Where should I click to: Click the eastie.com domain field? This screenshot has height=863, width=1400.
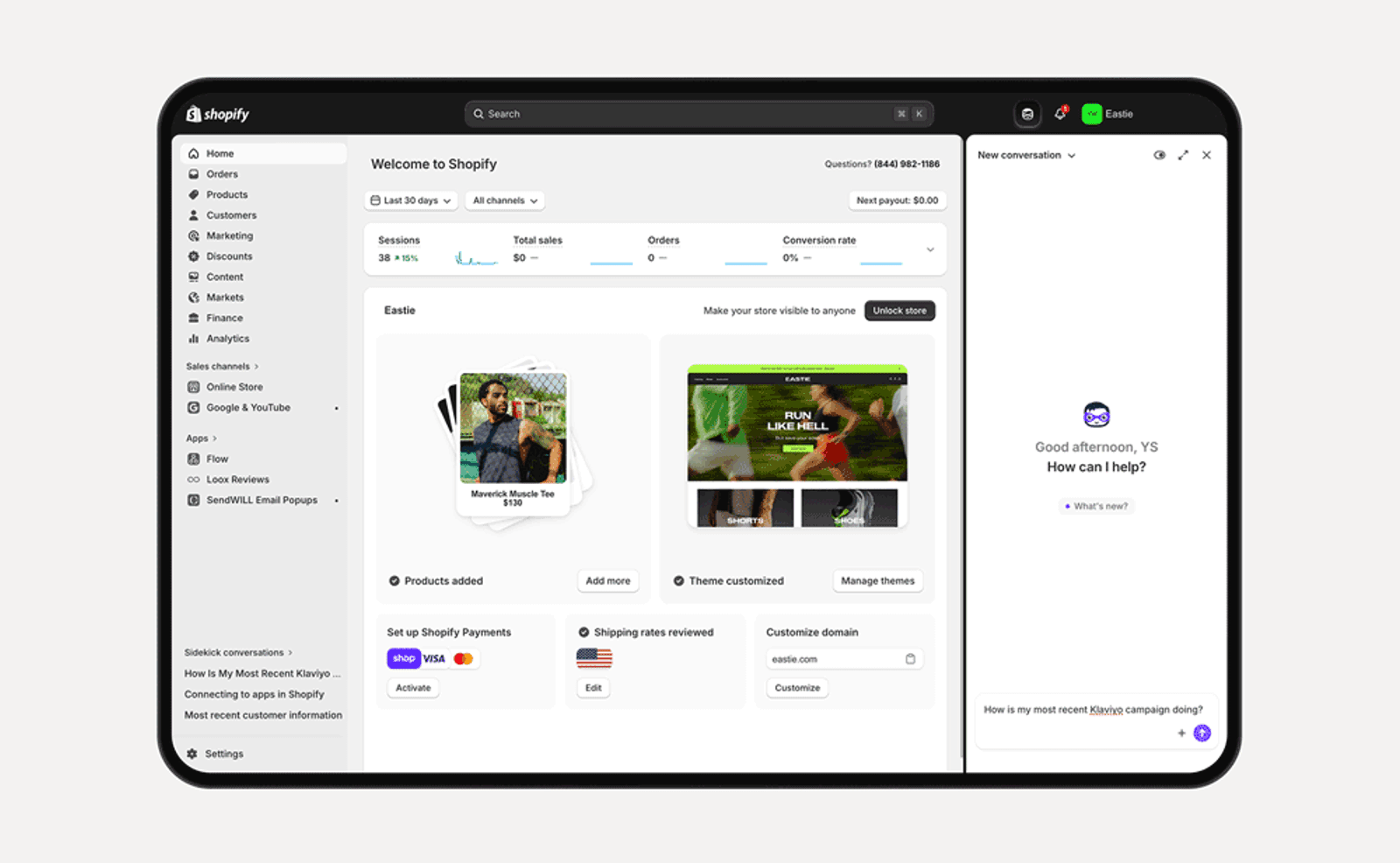845,659
